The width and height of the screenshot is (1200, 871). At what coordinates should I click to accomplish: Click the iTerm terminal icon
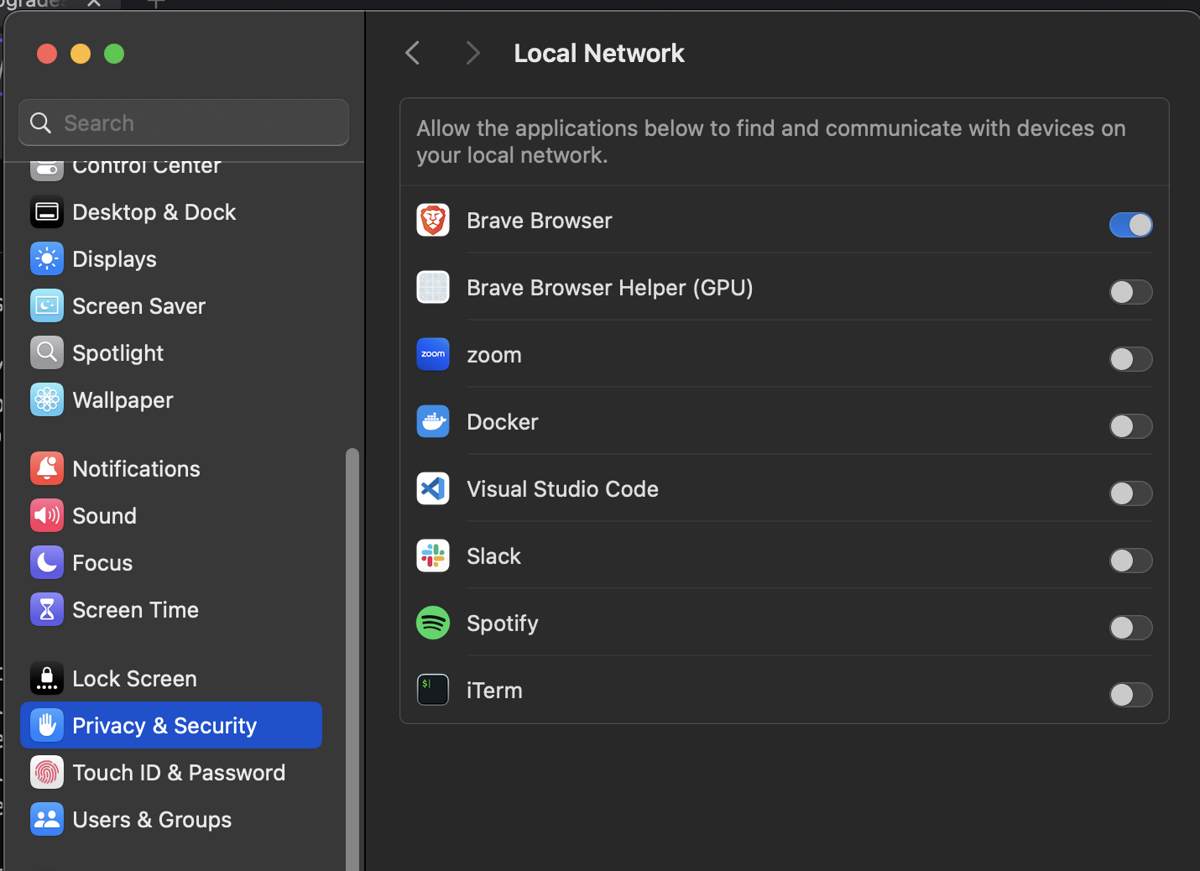click(x=433, y=690)
